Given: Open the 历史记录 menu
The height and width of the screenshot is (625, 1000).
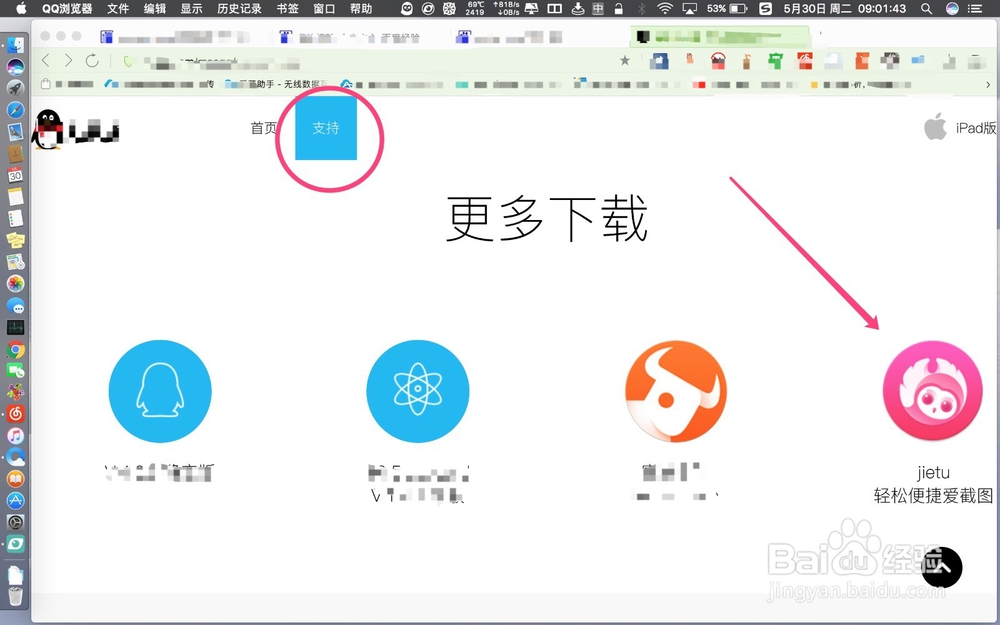Looking at the screenshot, I should click(238, 8).
